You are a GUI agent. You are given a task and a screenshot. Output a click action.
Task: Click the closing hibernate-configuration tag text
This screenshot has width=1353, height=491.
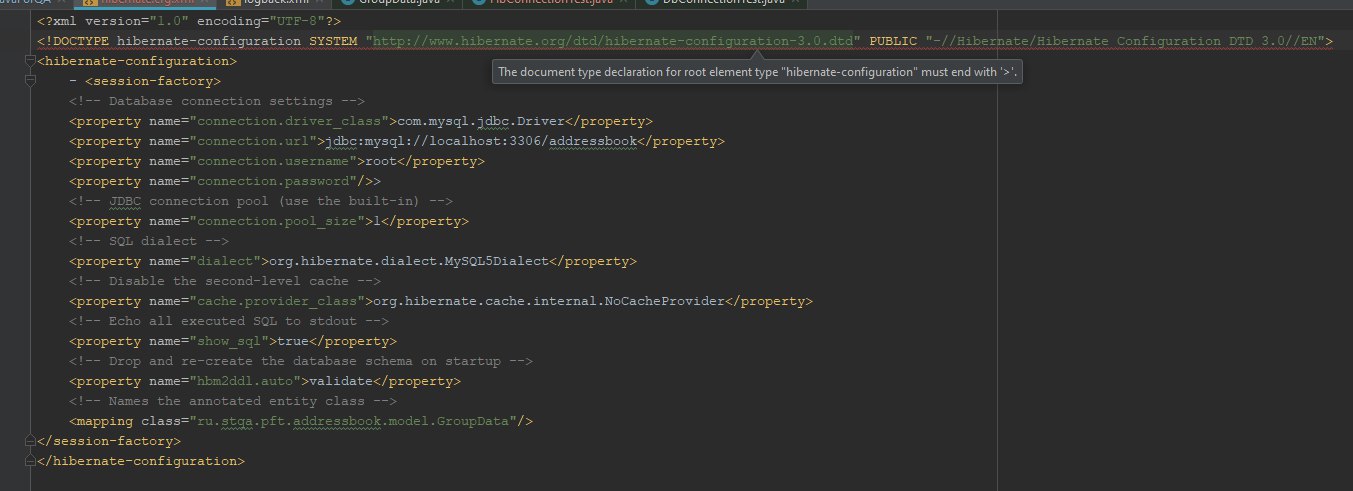pos(141,461)
